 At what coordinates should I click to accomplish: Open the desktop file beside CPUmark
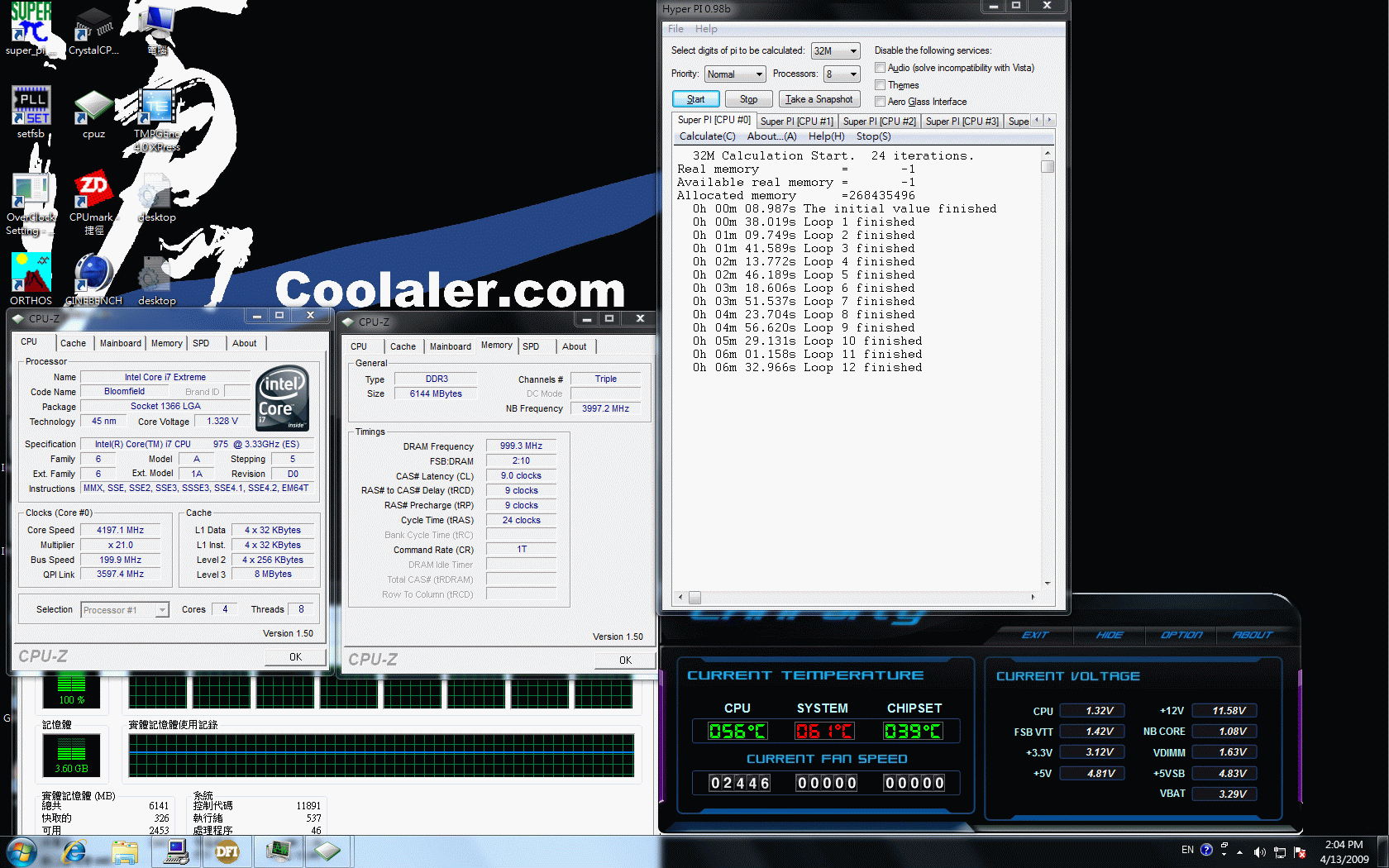pyautogui.click(x=156, y=198)
